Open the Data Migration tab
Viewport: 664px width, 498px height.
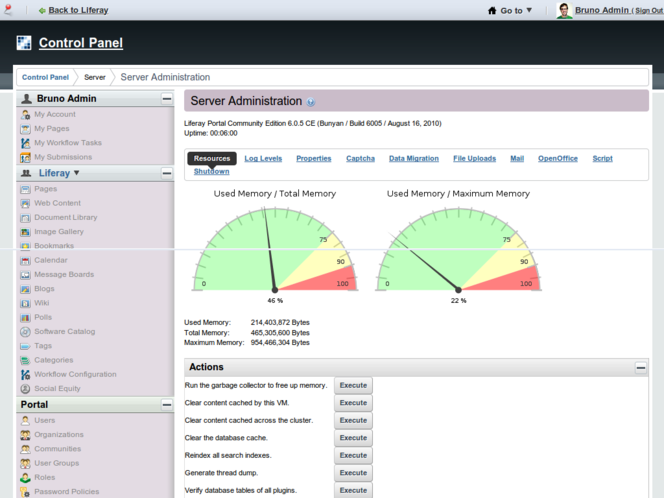413,158
